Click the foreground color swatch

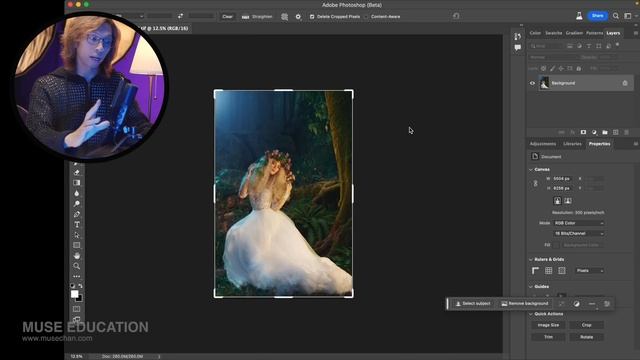74,293
